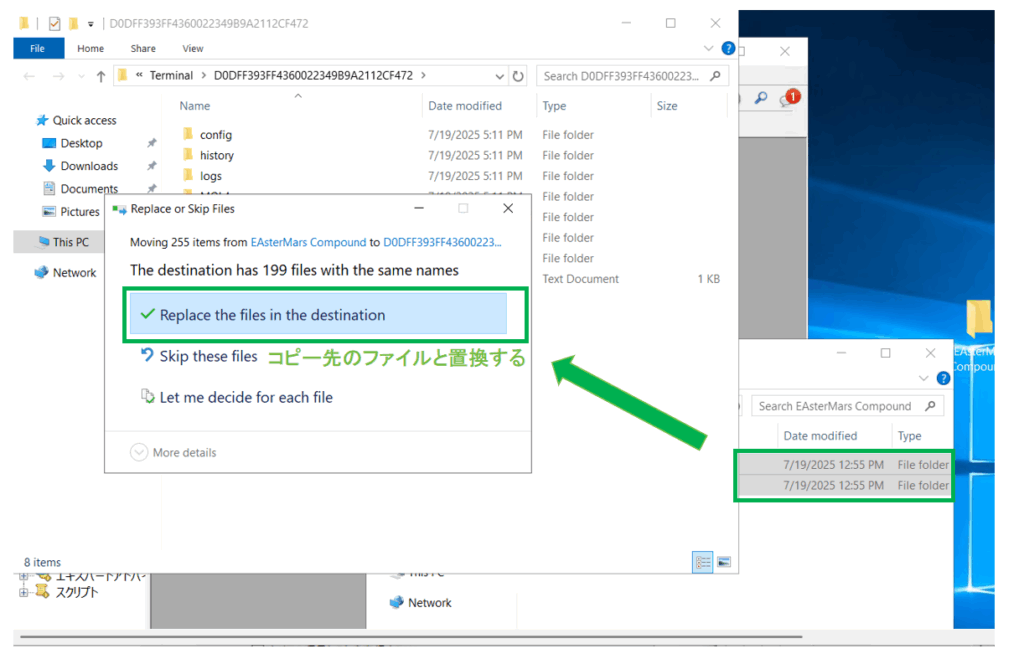Toggle the checkmark properties icon in title bar
The height and width of the screenshot is (659, 1024).
55,23
